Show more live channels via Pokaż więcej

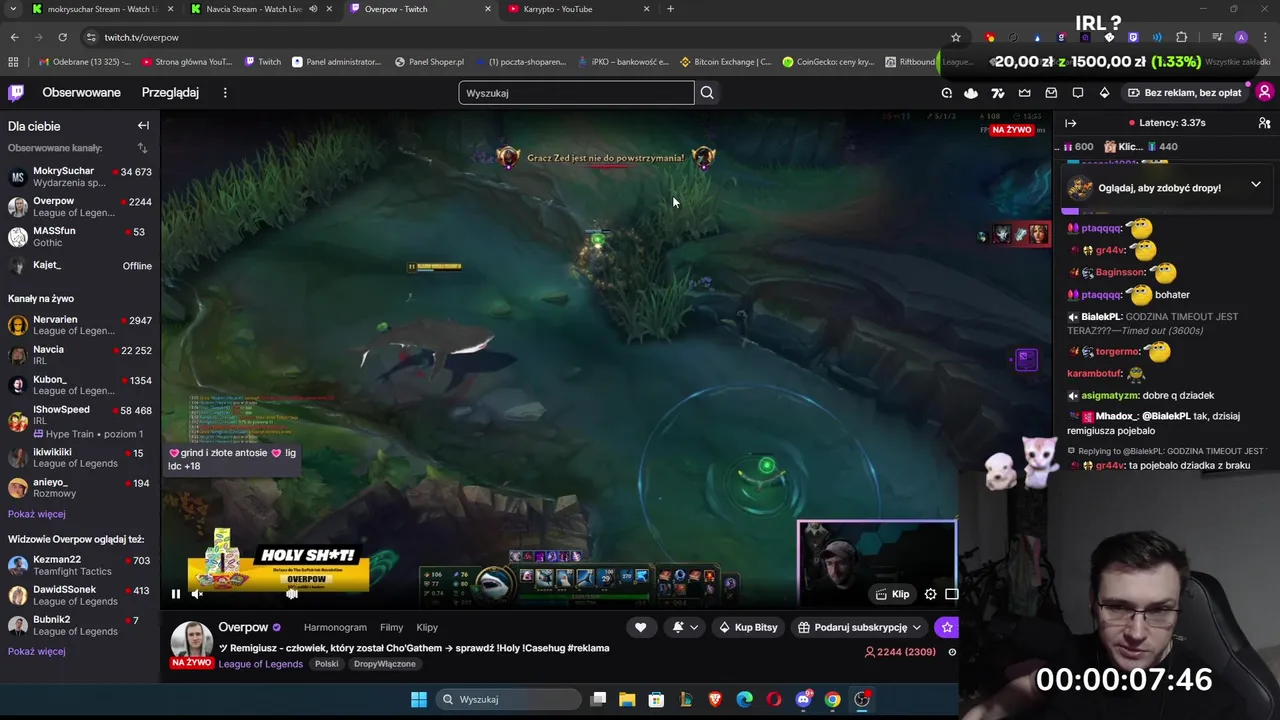(37, 514)
